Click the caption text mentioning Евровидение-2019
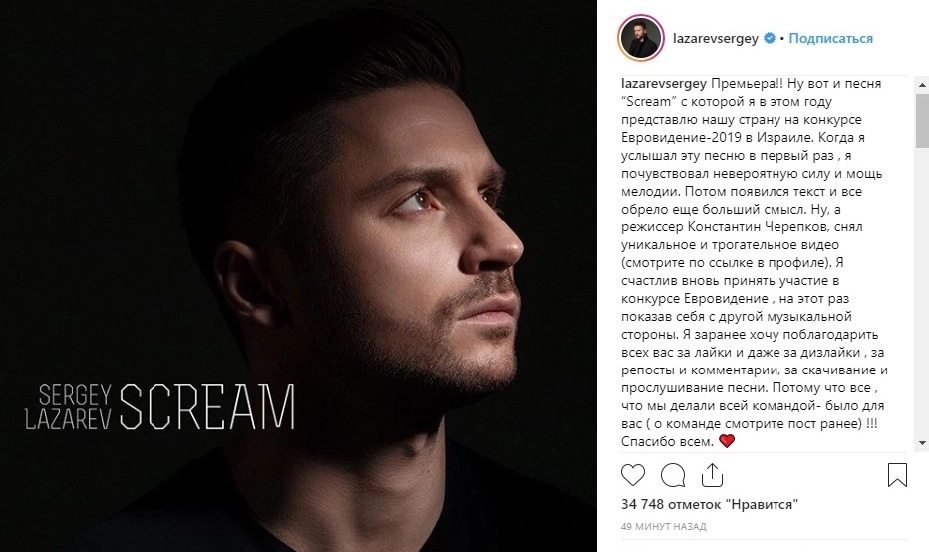Screen dimensions: 929x552 click(681, 137)
